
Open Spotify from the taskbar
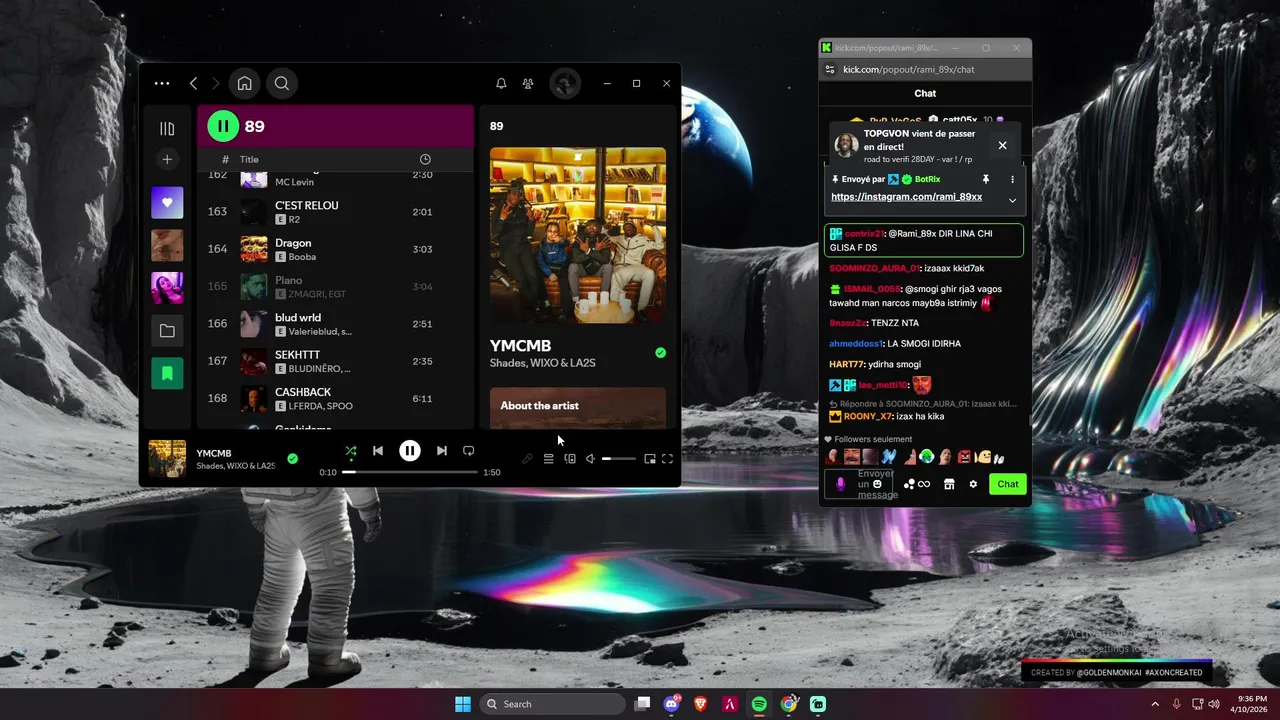[759, 704]
